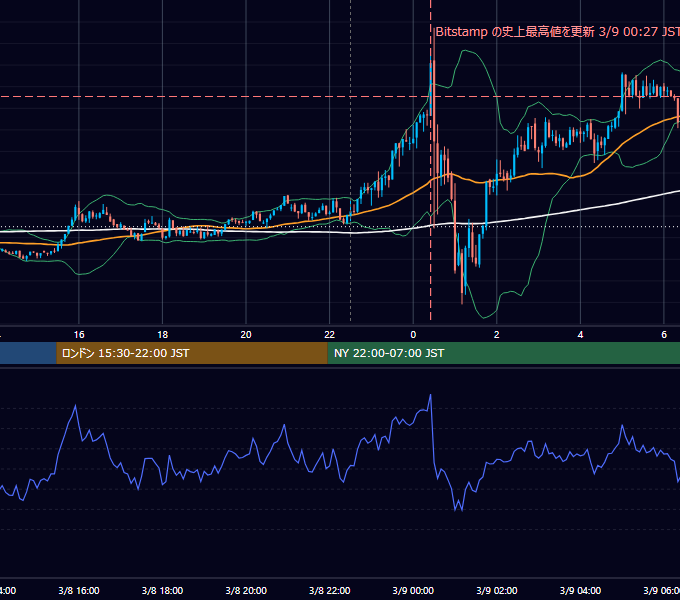Click the 3/9 04:00 time axis label
The width and height of the screenshot is (680, 600).
click(x=580, y=590)
